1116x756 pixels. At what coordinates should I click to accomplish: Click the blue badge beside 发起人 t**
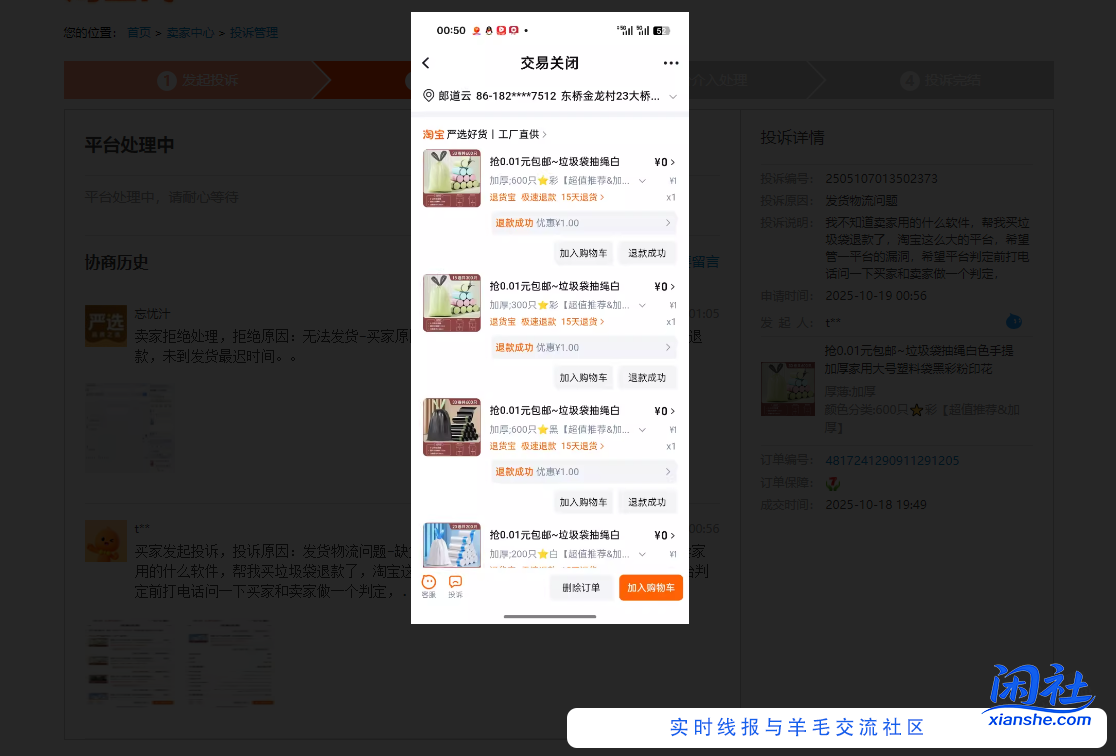click(x=1014, y=322)
